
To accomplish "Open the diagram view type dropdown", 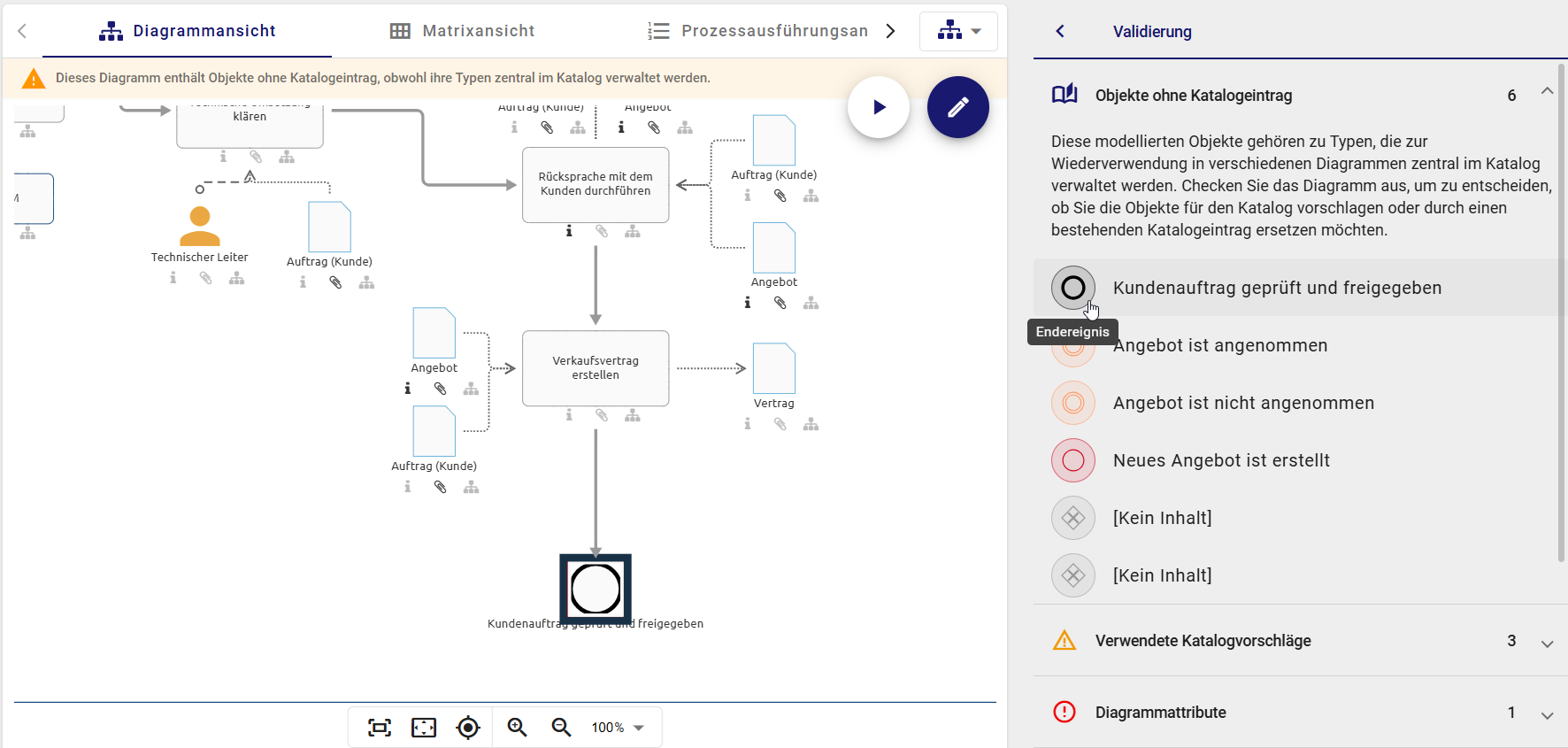I will pyautogui.click(x=958, y=31).
